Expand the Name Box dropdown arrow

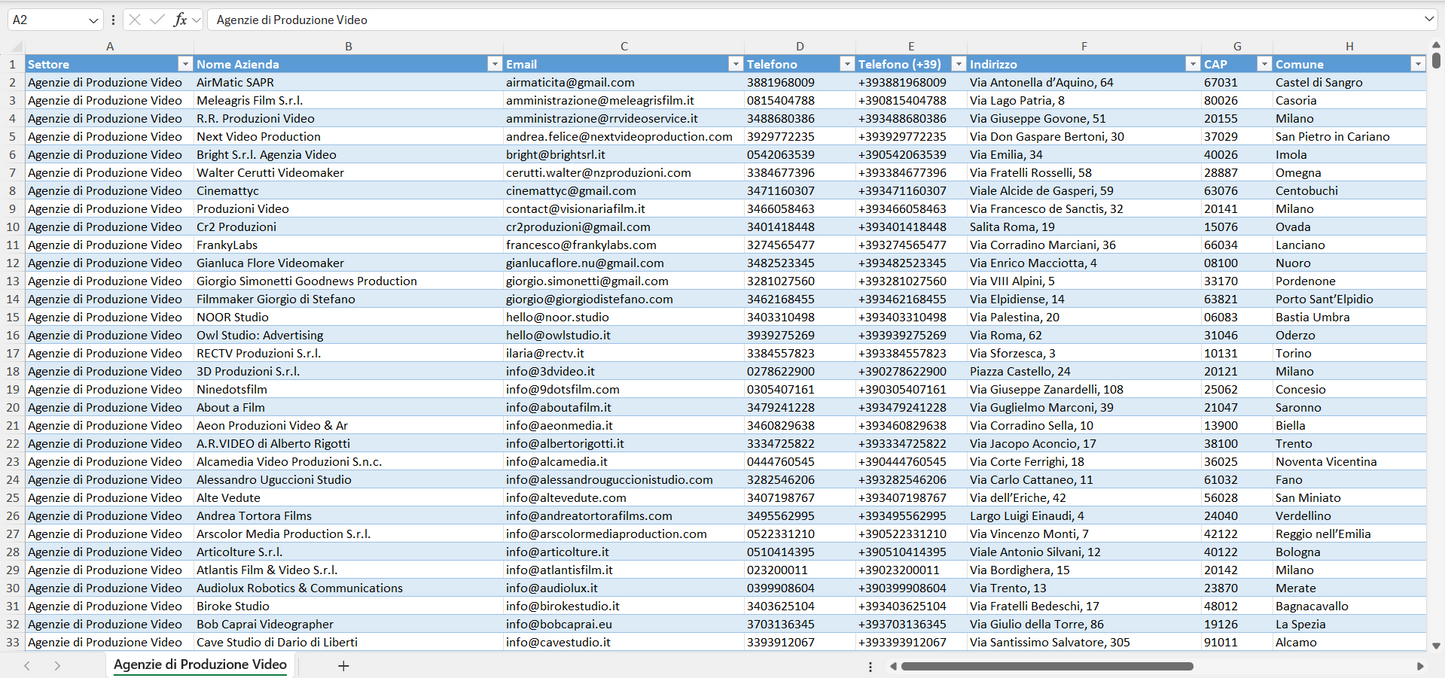click(x=94, y=20)
